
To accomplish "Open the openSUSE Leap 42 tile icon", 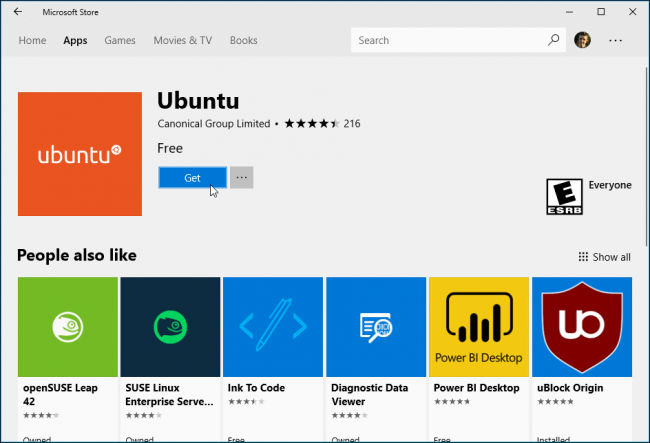I will [x=68, y=327].
